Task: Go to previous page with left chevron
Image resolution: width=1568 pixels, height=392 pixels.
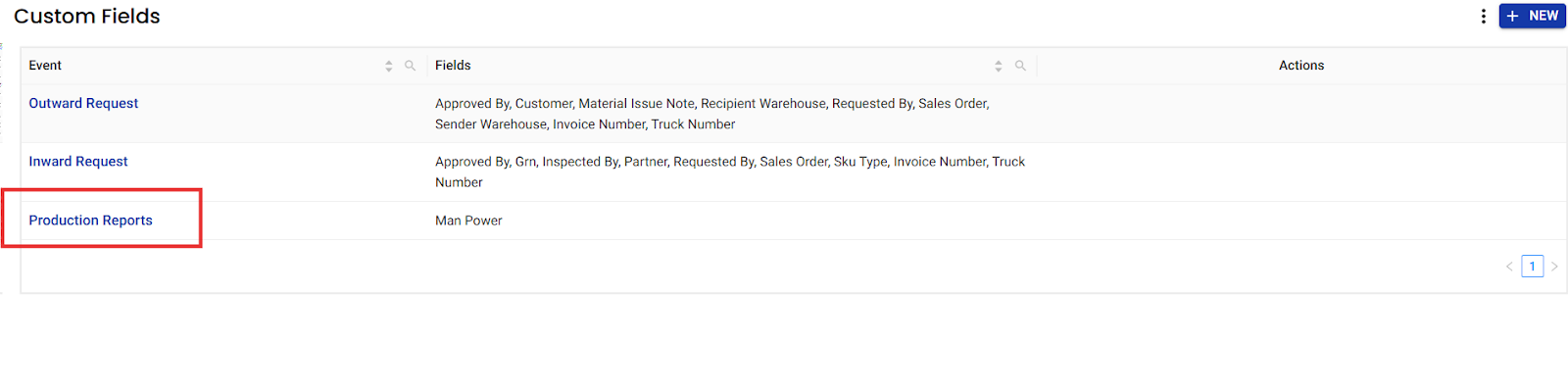Action: click(x=1509, y=267)
